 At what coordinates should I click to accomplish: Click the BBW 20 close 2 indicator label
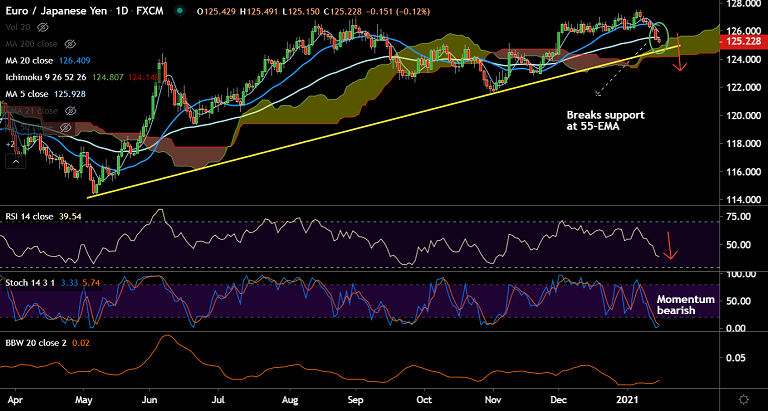[35, 343]
